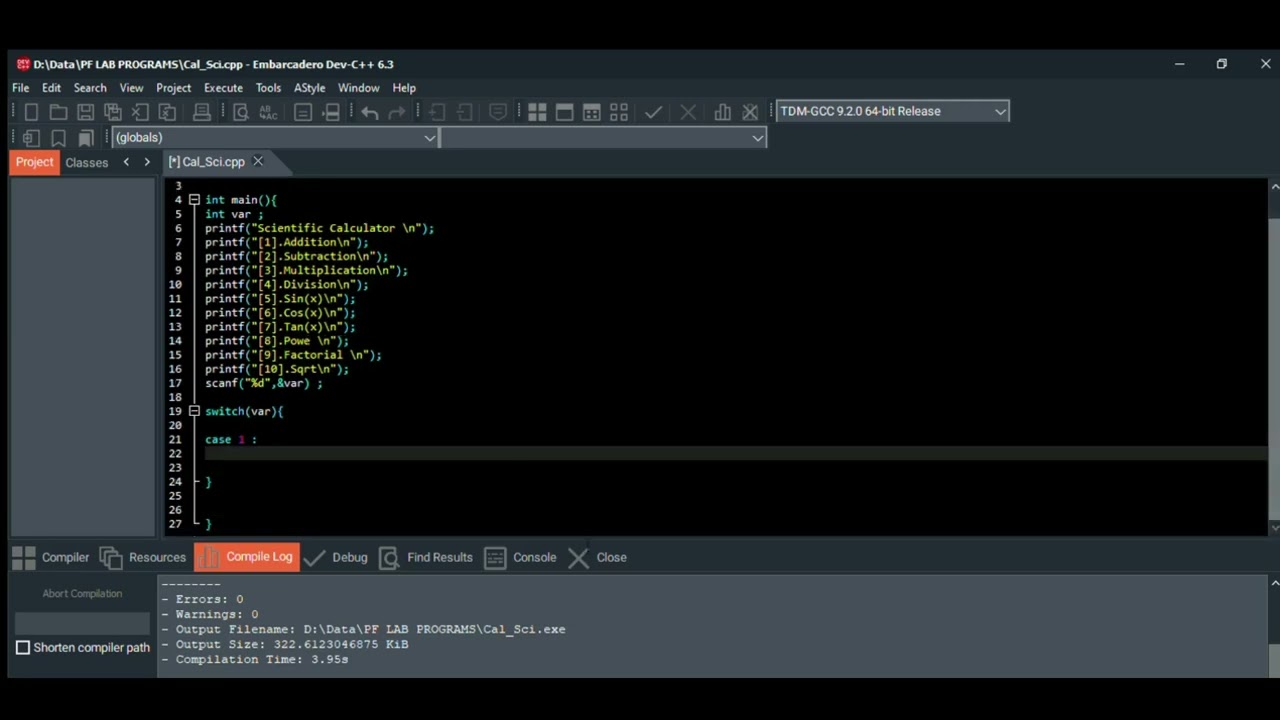This screenshot has height=720, width=1280.
Task: Click the Print icon
Action: [x=201, y=112]
